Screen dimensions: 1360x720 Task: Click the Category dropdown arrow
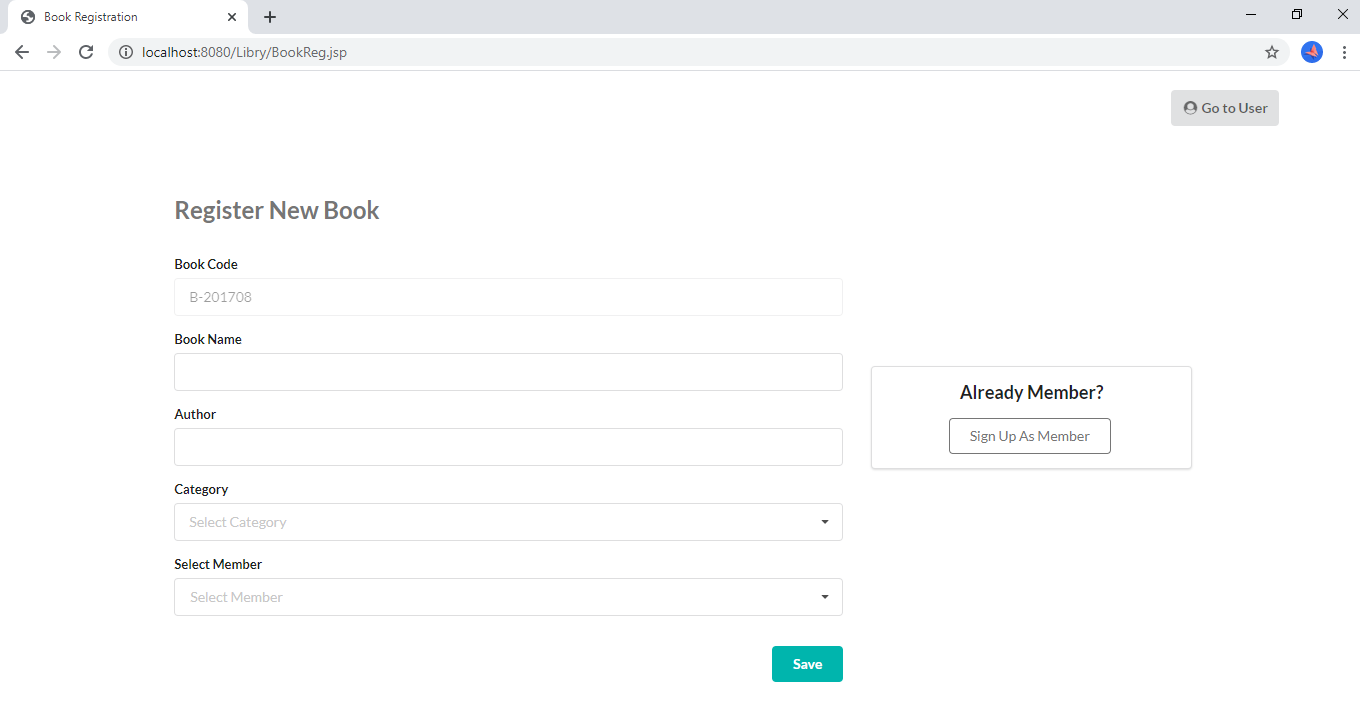(x=824, y=521)
